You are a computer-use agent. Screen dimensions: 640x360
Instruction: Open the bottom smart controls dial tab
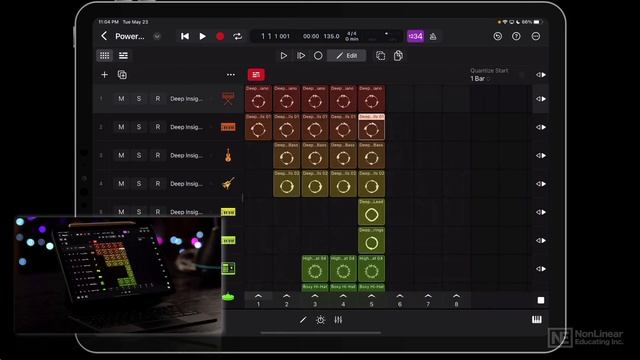click(x=320, y=320)
